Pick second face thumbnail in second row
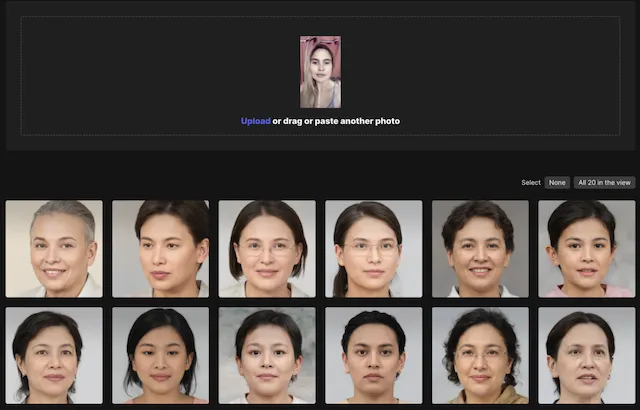The width and height of the screenshot is (640, 410). (x=160, y=356)
